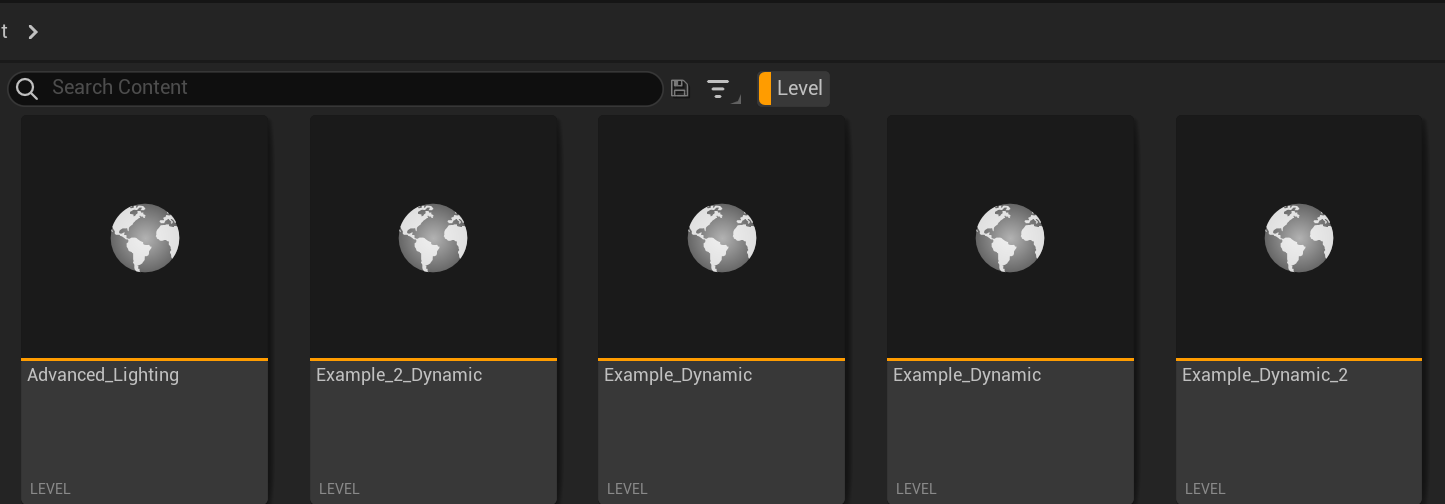Open the filter options icon

click(x=717, y=89)
